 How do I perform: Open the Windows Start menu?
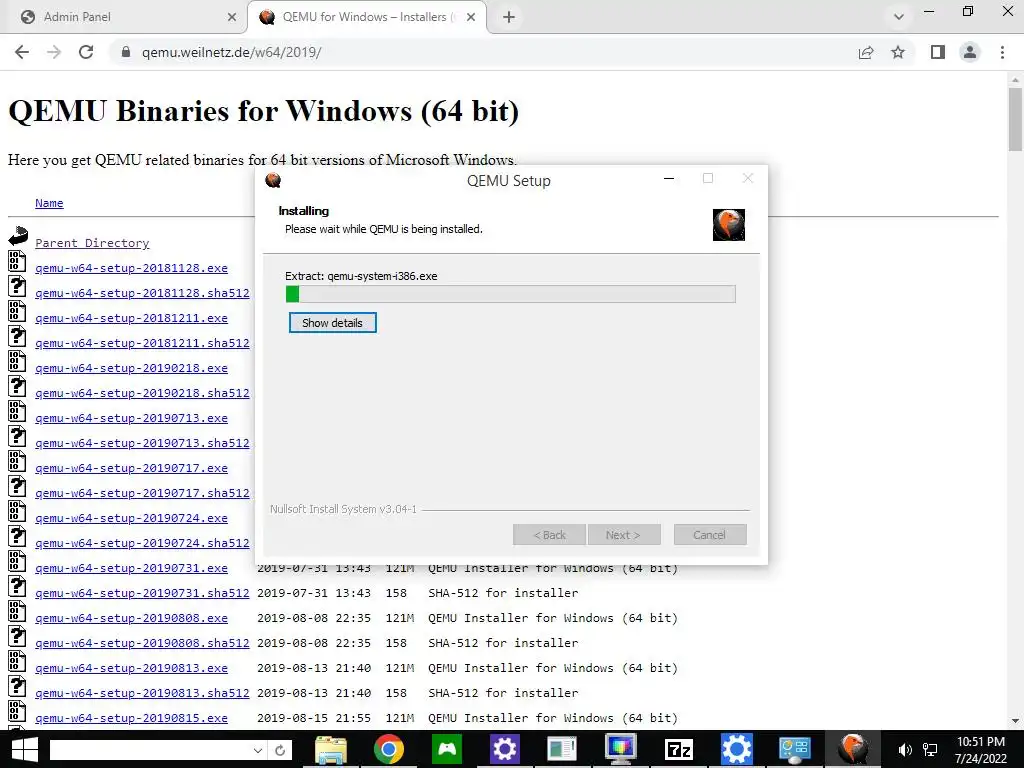click(x=24, y=750)
